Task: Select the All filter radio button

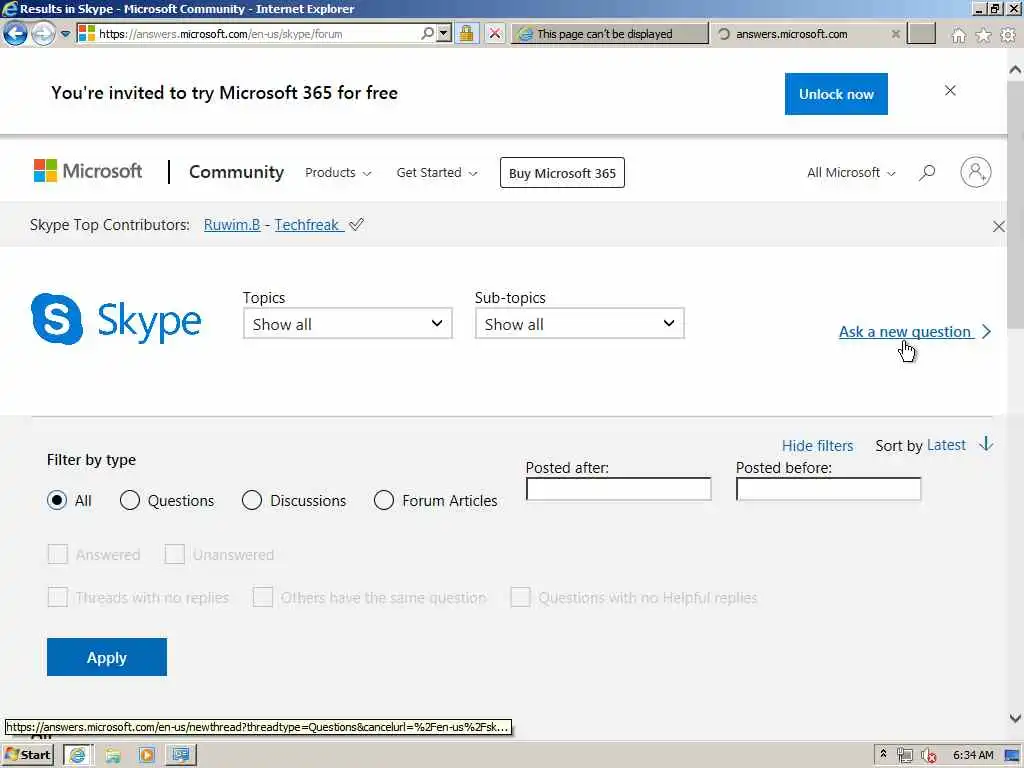Action: pos(57,500)
